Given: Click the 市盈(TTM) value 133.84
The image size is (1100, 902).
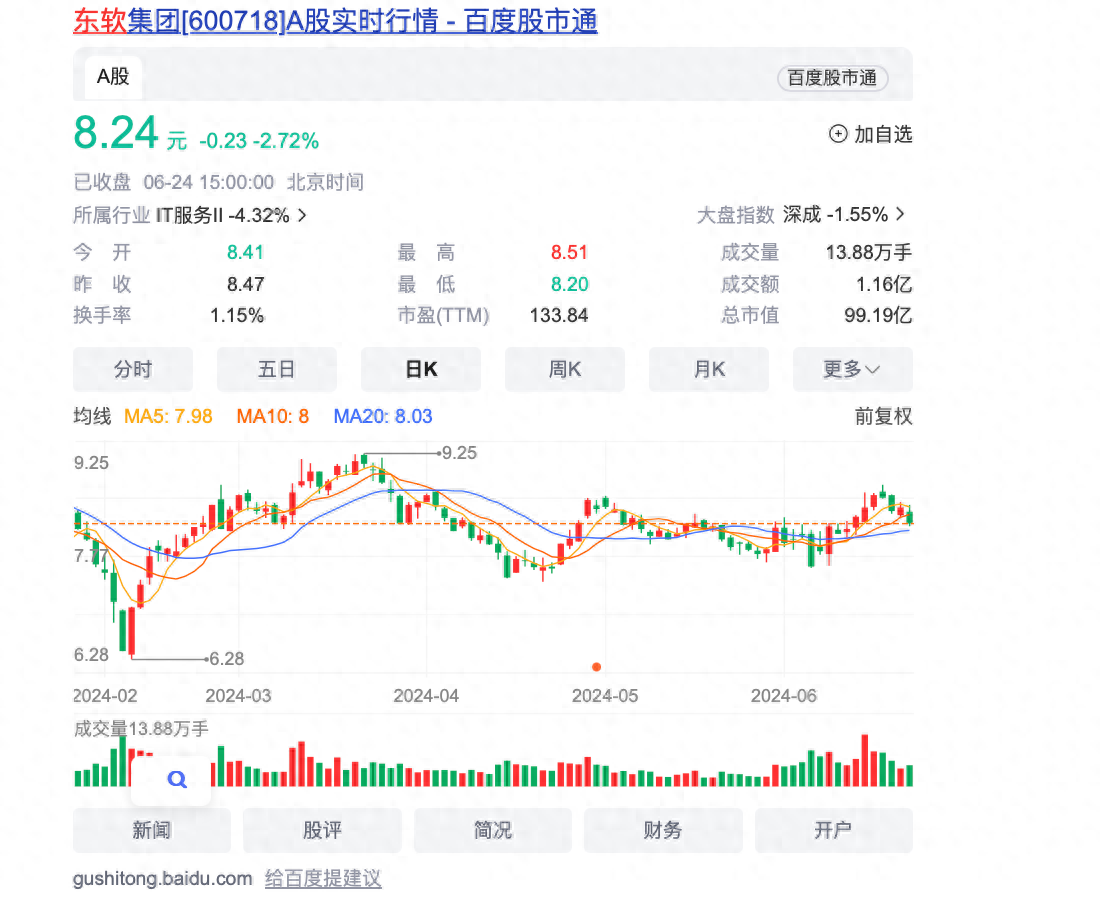Looking at the screenshot, I should 558,316.
